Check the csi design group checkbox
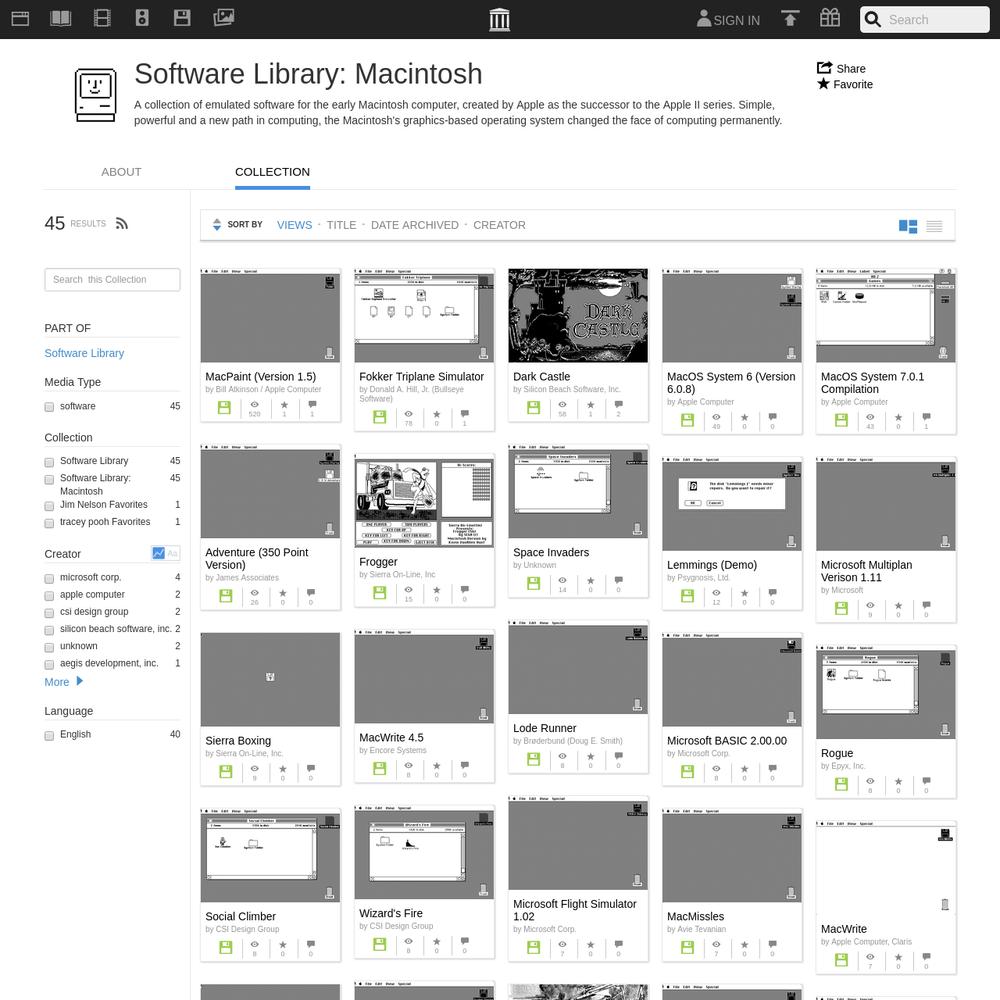 coord(49,613)
